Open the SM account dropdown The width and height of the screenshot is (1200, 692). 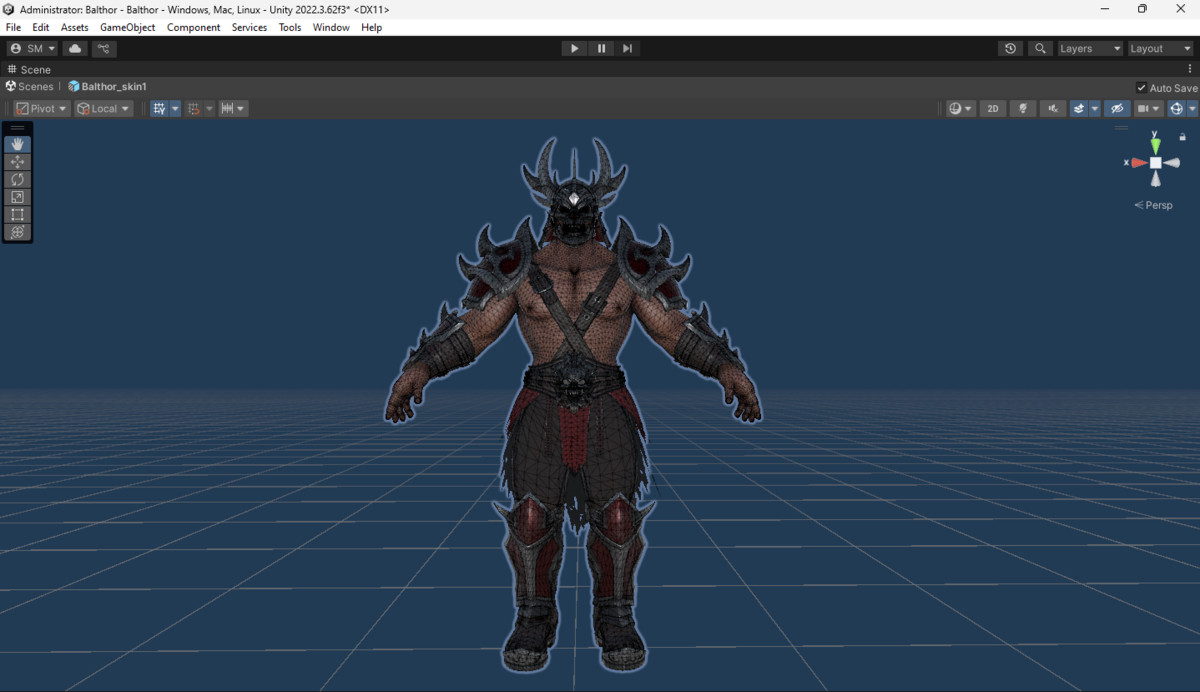pos(33,48)
